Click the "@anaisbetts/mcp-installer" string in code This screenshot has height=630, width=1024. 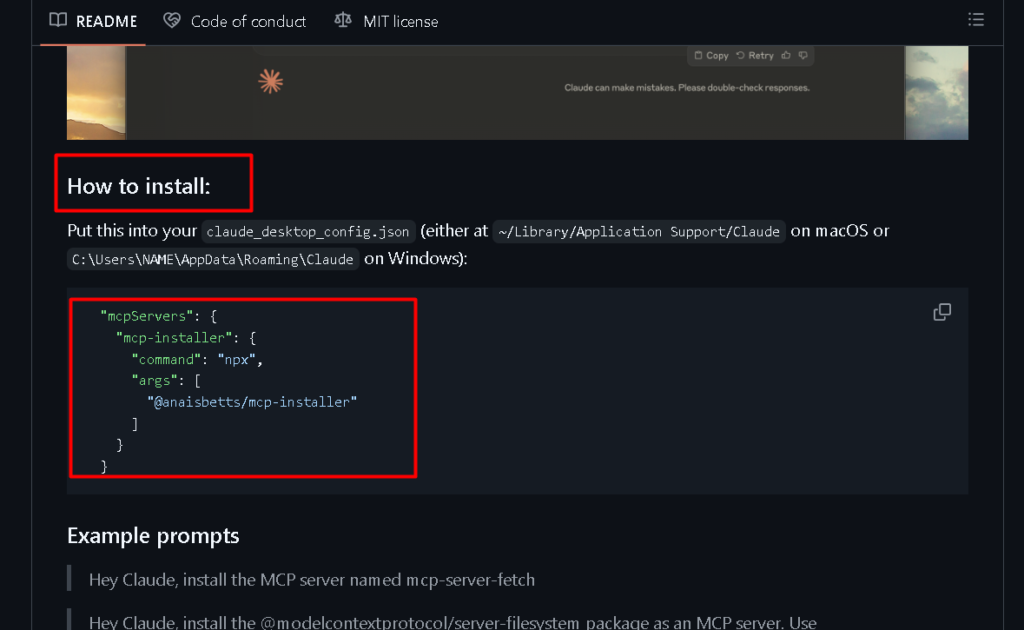(x=252, y=401)
